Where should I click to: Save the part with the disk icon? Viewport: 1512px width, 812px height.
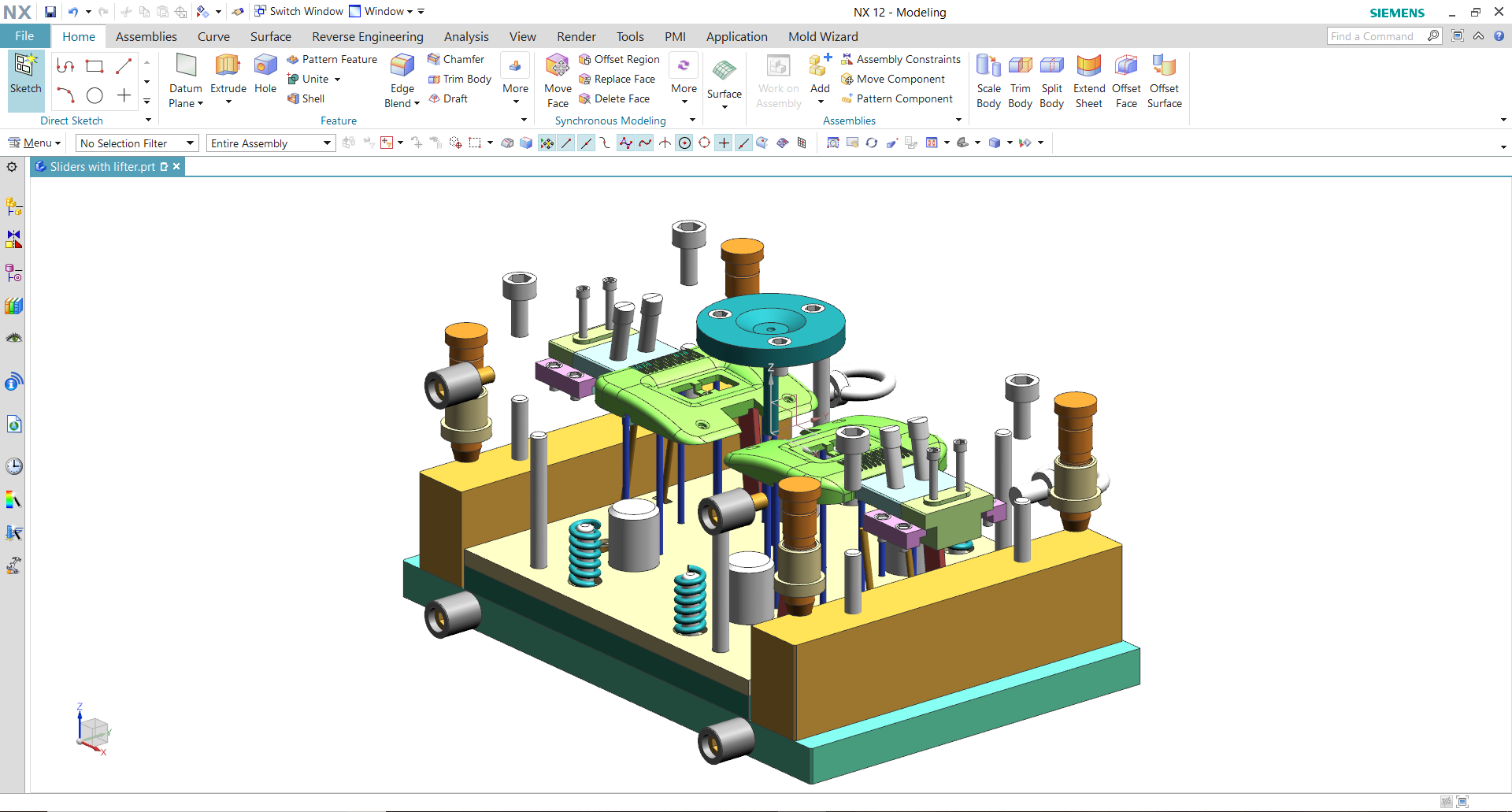coord(50,12)
